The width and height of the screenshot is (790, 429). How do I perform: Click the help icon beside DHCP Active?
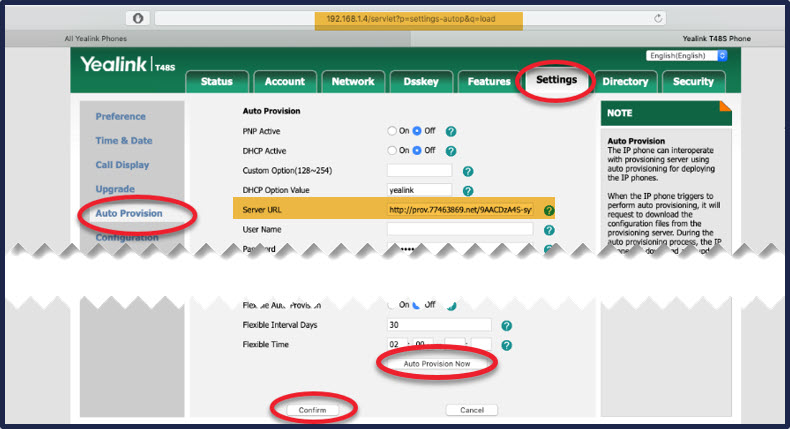[451, 151]
